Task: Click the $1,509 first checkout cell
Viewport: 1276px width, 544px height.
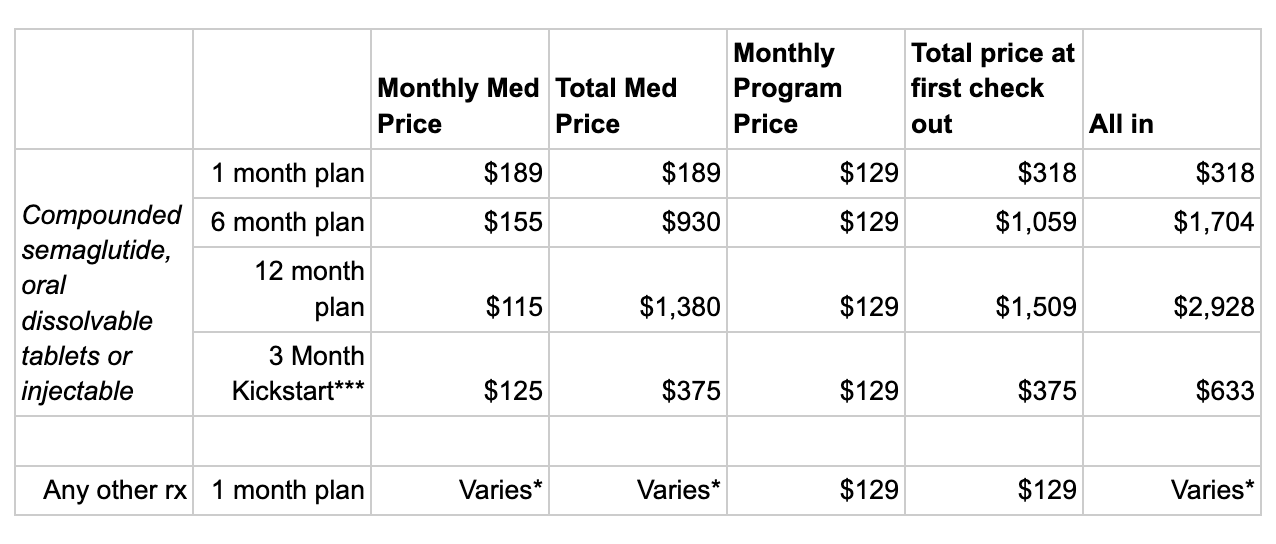Action: tap(1036, 306)
